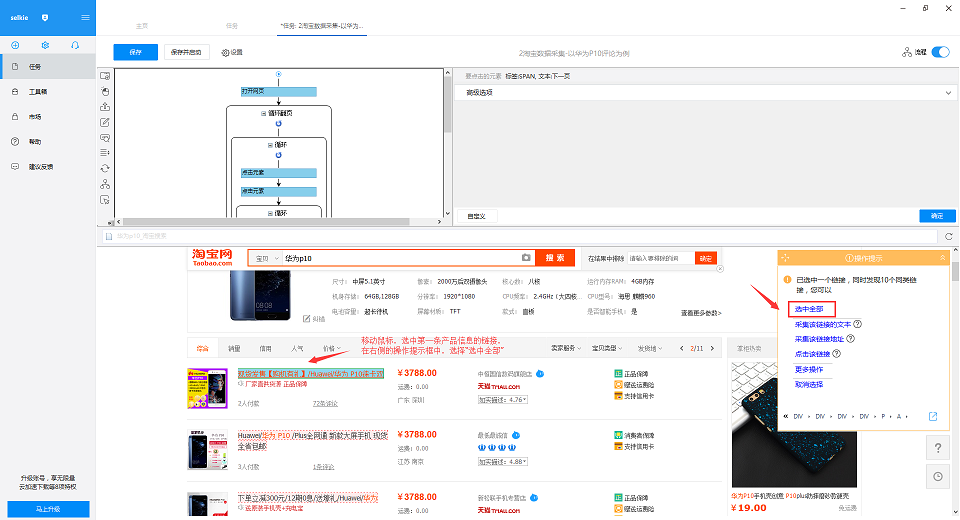Open the 卖家服务 filter dropdown
This screenshot has width=960, height=520.
[566, 348]
